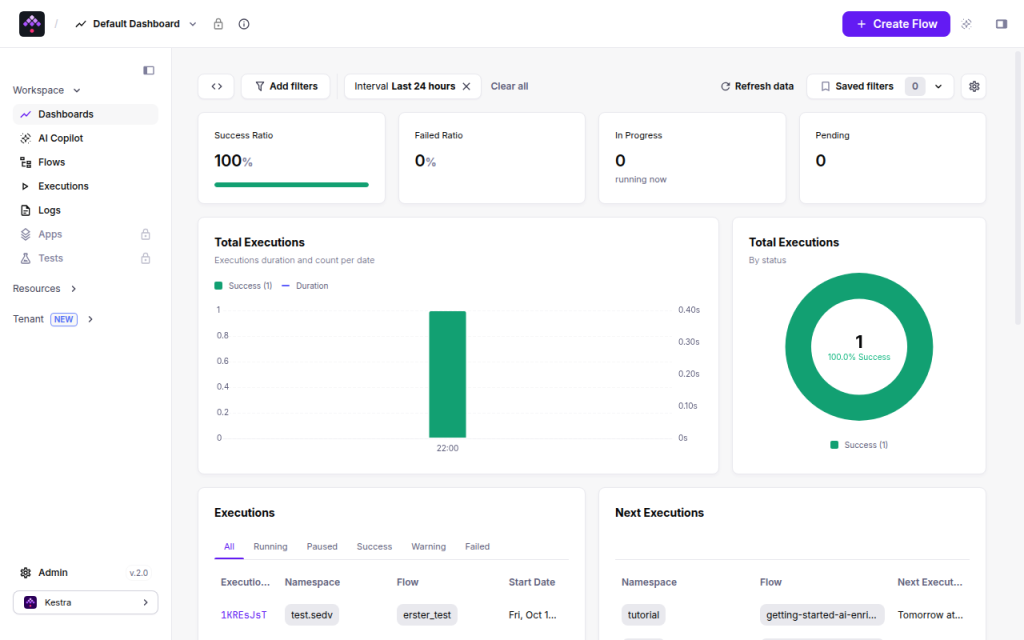Click the green donut chart ring
The height and width of the screenshot is (640, 1024).
[x=798, y=347]
